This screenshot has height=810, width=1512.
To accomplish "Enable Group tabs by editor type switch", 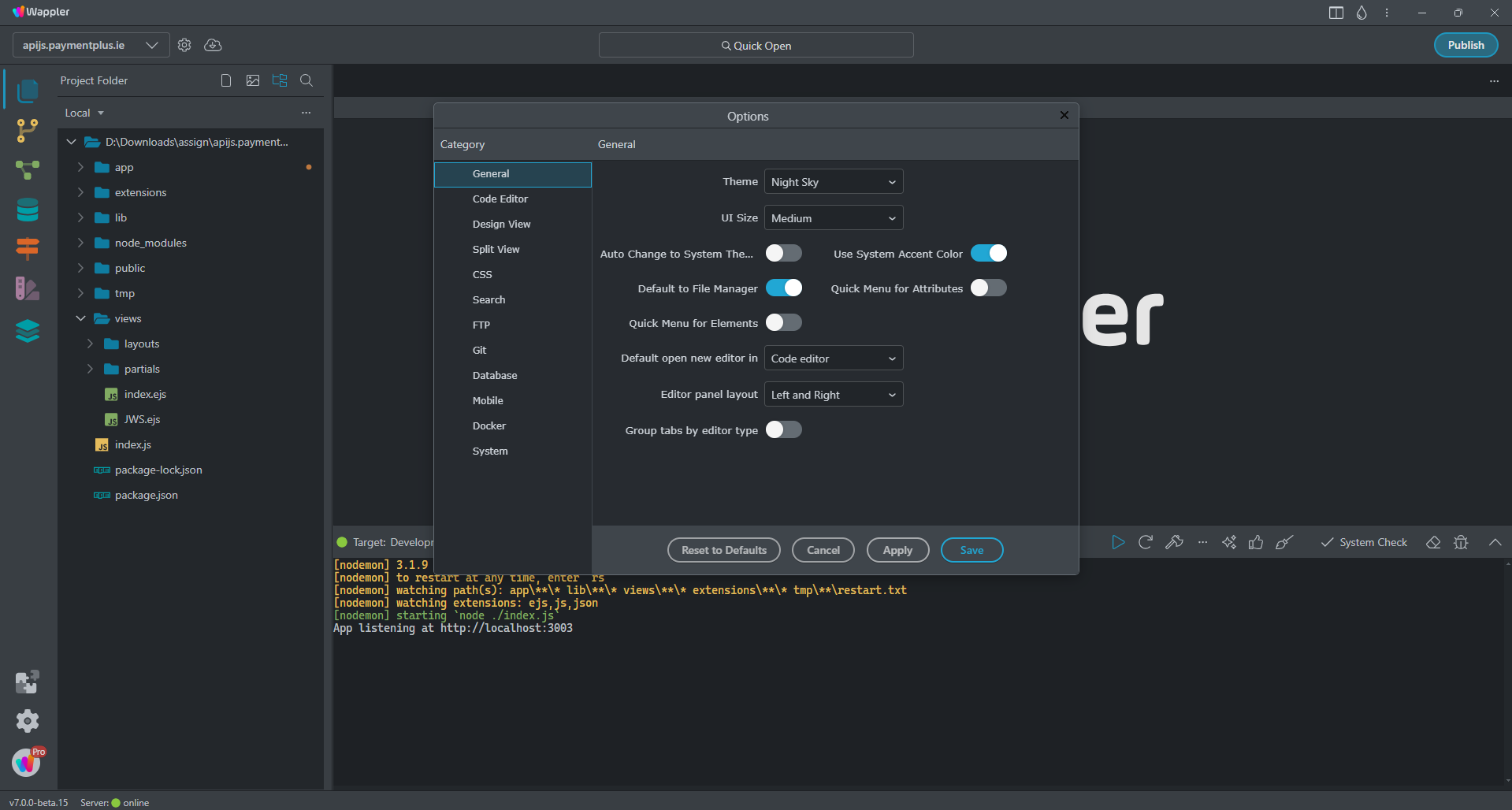I will pyautogui.click(x=784, y=429).
